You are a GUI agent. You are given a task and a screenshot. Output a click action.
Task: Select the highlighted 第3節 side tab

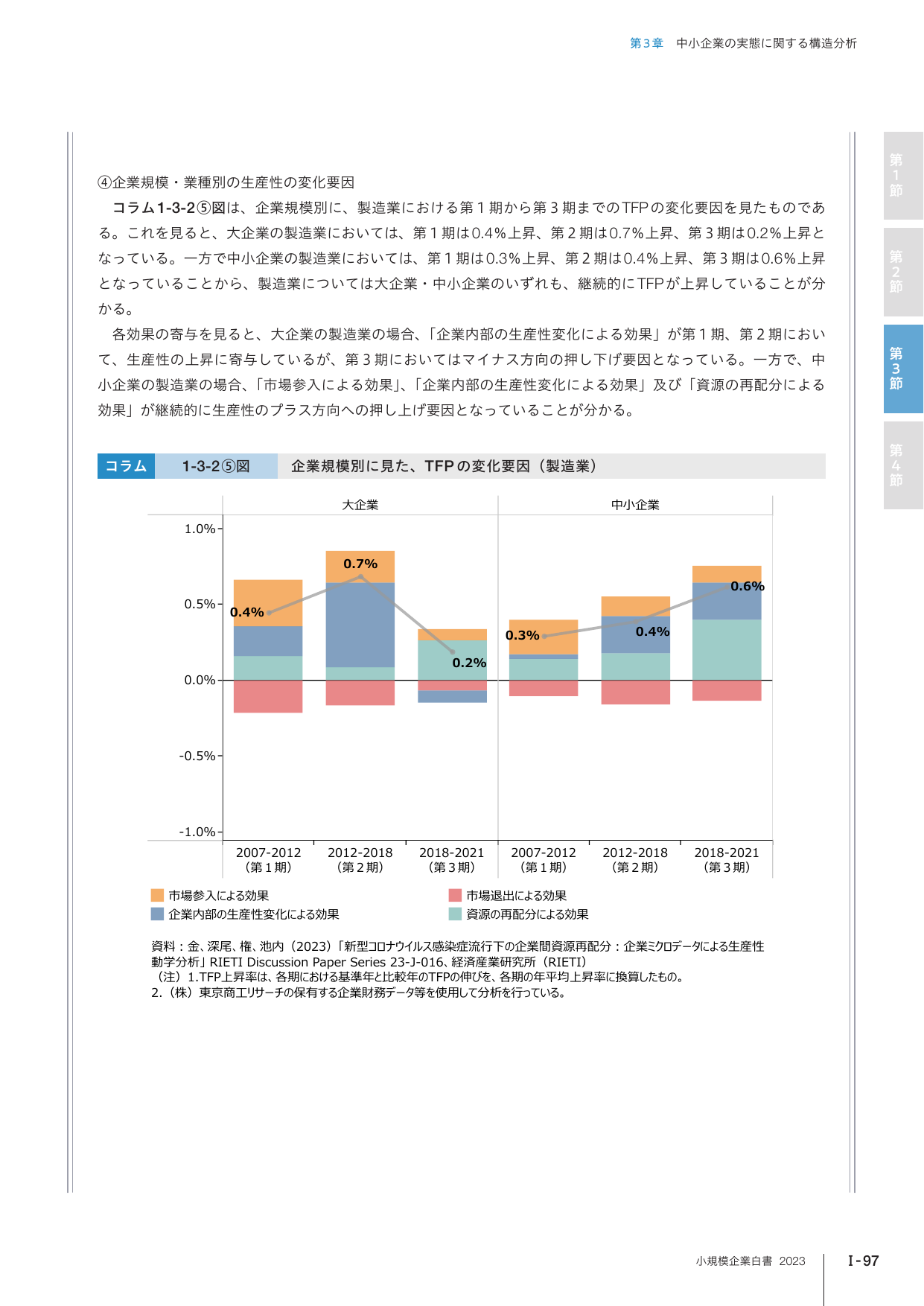point(903,369)
